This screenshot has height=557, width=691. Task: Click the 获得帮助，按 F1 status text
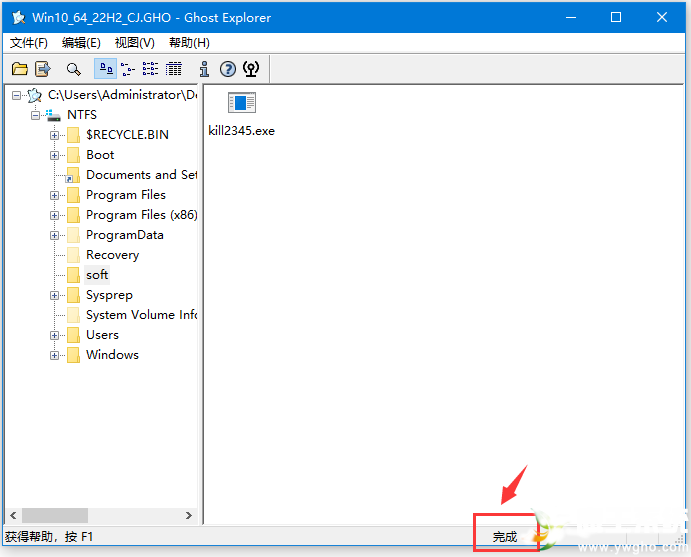pos(49,537)
